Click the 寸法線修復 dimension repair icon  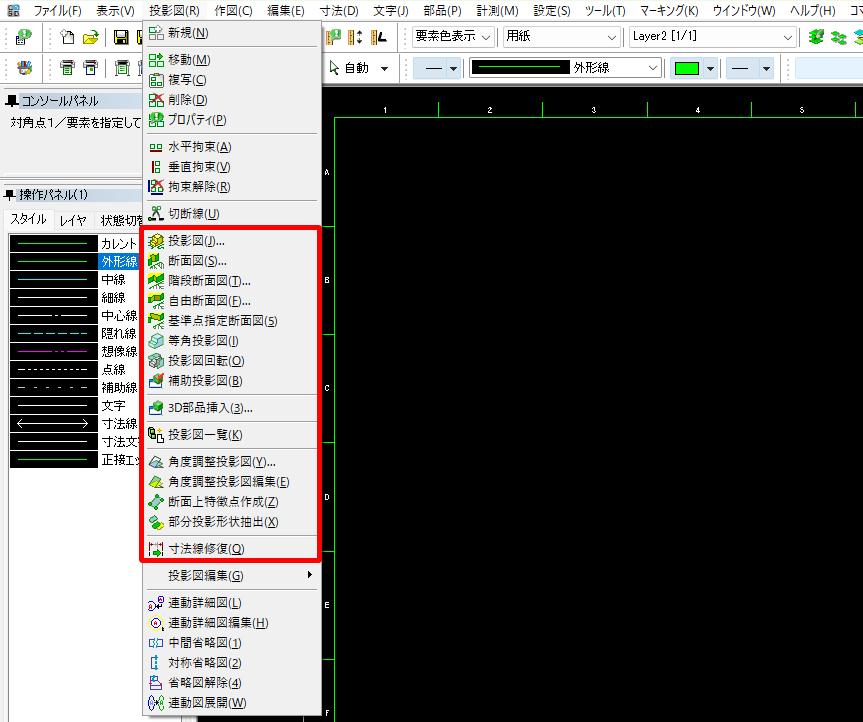155,549
